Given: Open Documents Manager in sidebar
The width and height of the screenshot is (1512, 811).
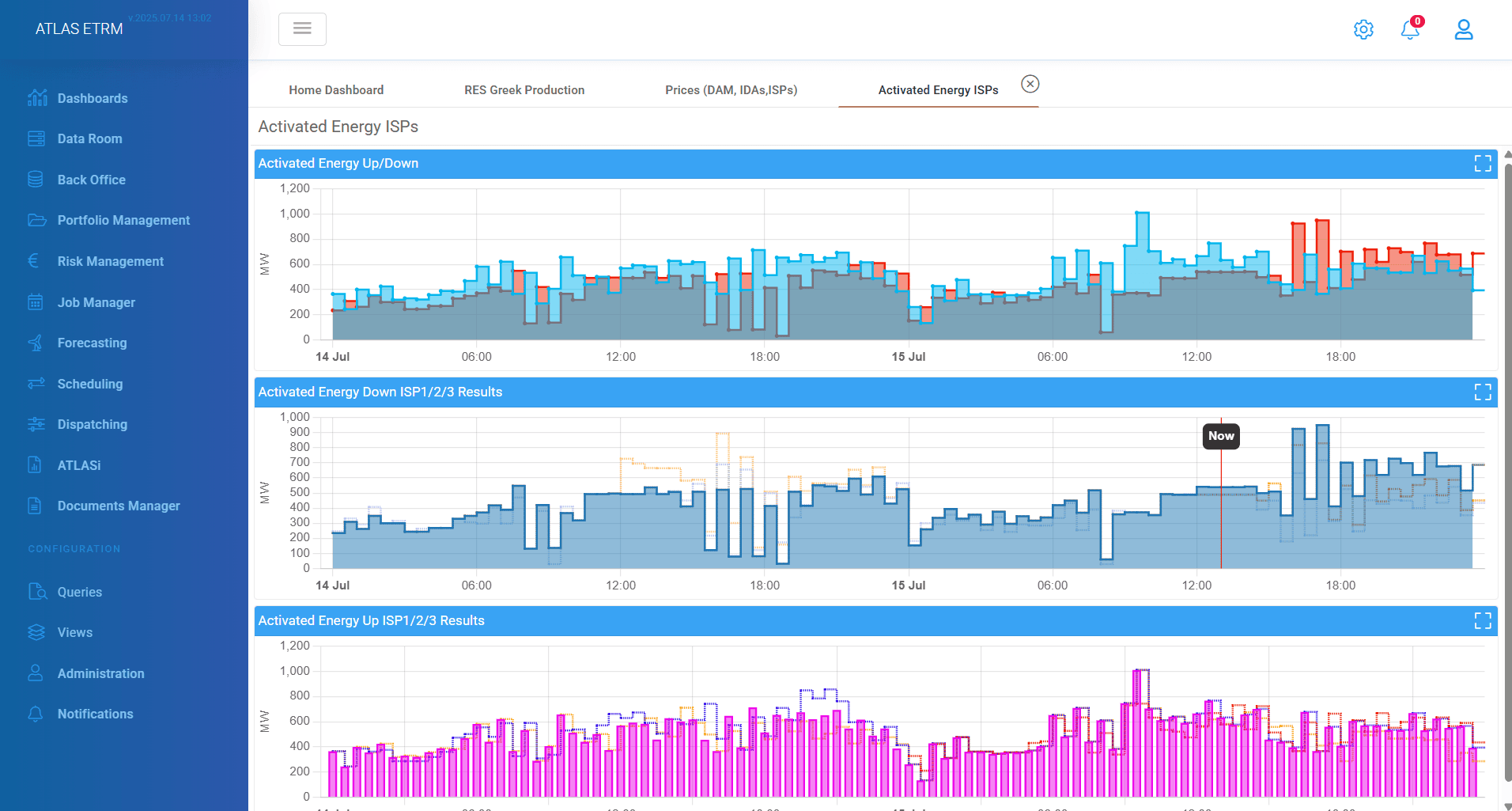Looking at the screenshot, I should pos(119,506).
